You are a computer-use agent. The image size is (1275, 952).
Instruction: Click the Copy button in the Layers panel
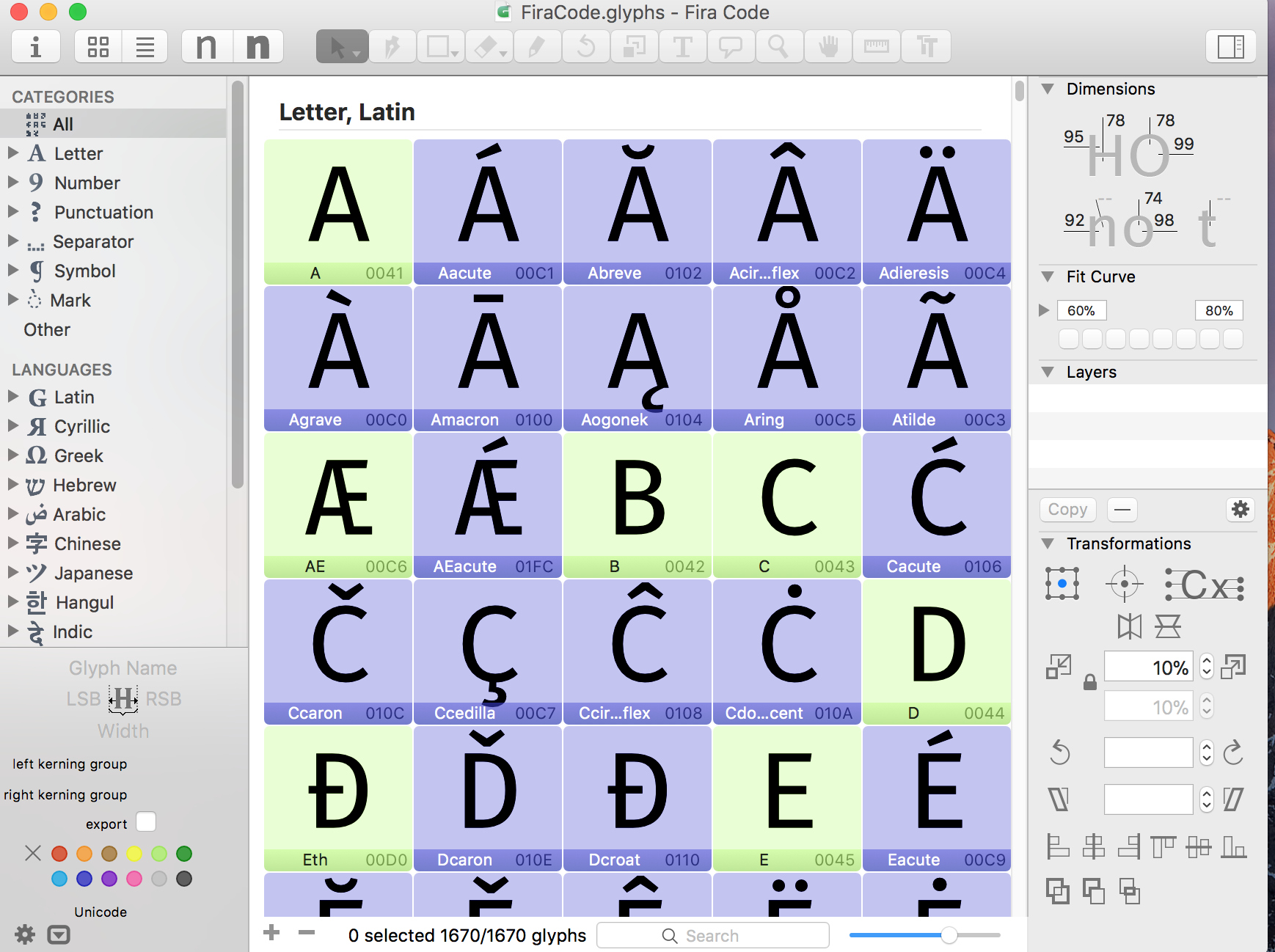tap(1067, 509)
